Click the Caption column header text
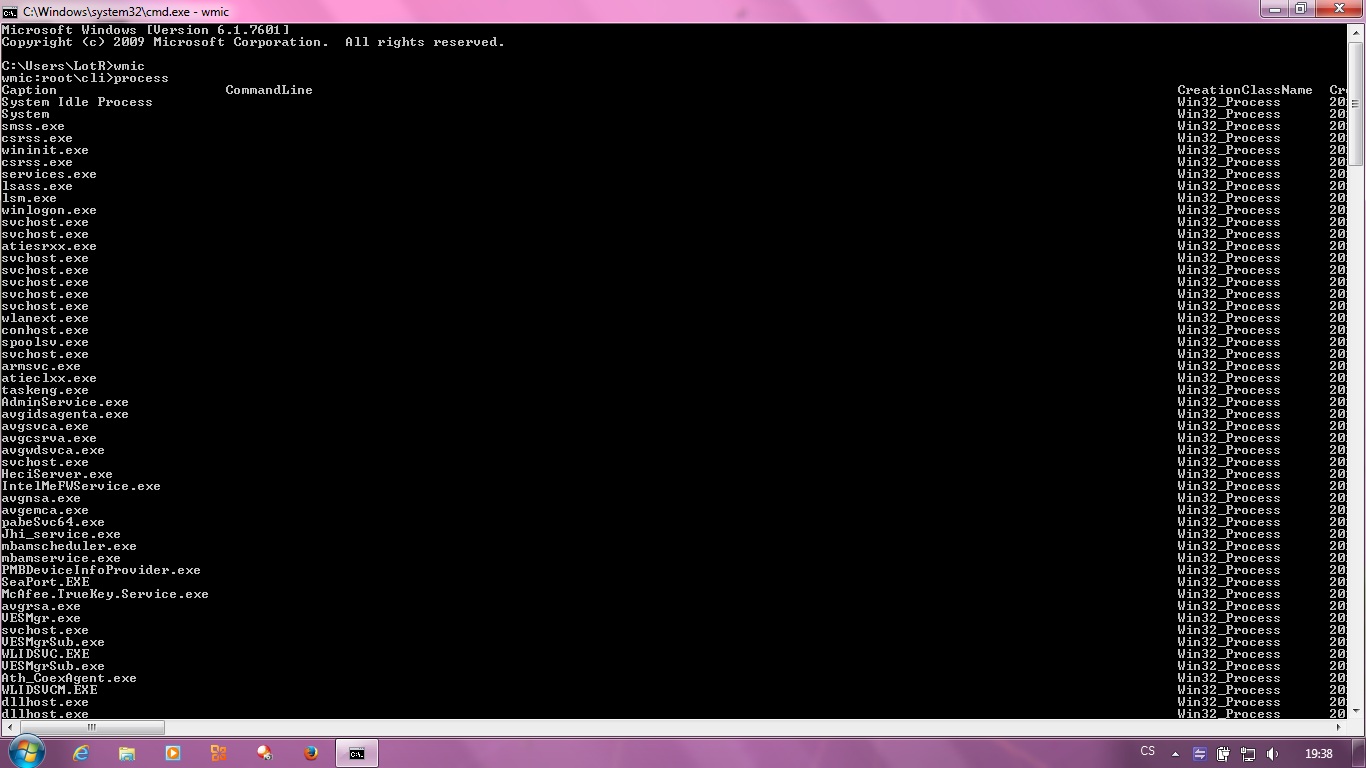The height and width of the screenshot is (768, 1366). 29,90
